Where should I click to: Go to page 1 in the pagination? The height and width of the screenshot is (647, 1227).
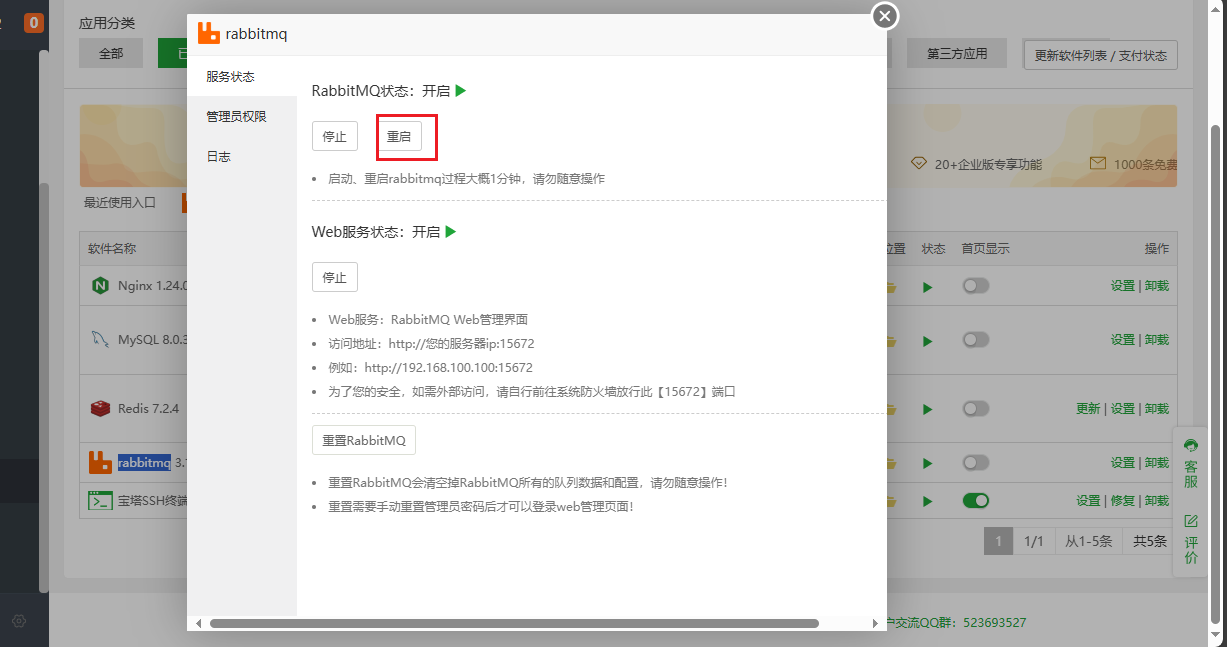pos(998,541)
